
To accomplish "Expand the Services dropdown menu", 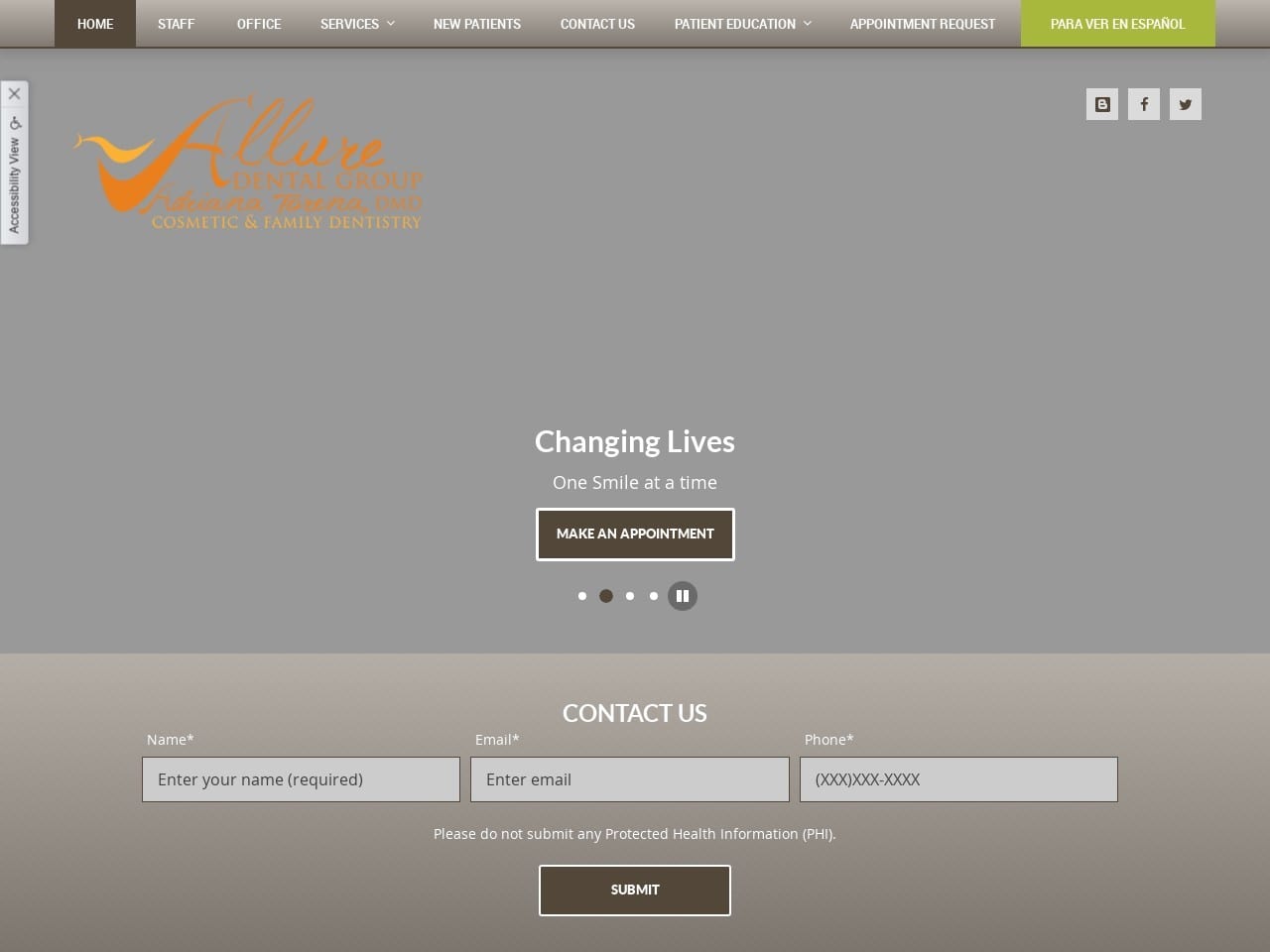I will tap(357, 24).
